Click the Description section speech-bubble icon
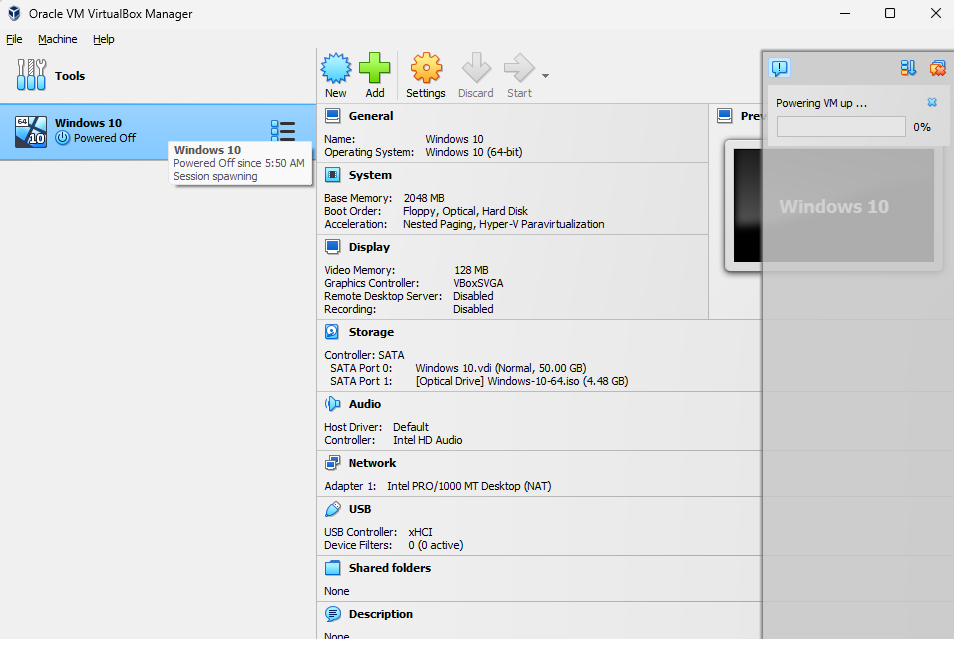 [x=332, y=614]
